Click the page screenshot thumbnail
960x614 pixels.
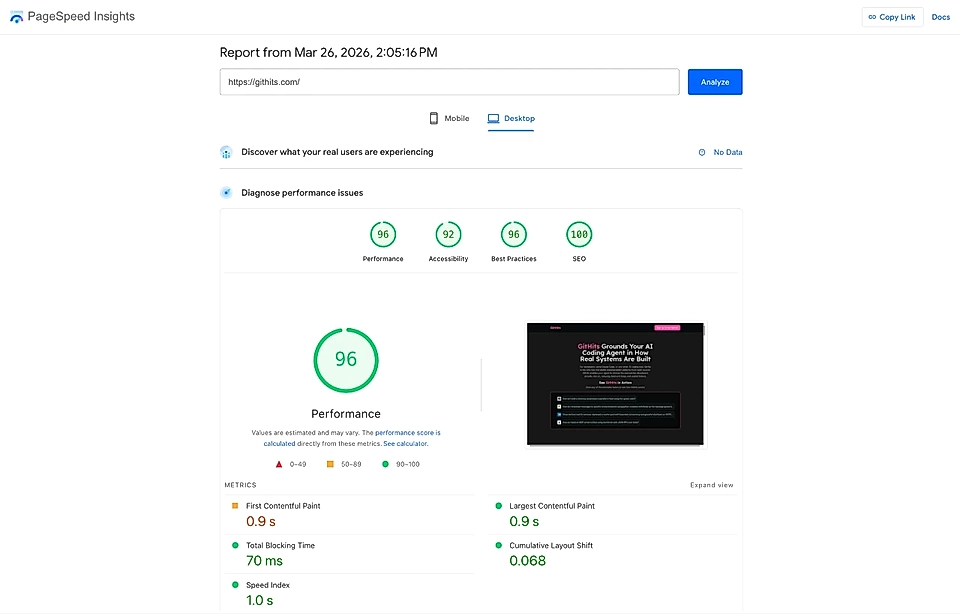pos(613,385)
